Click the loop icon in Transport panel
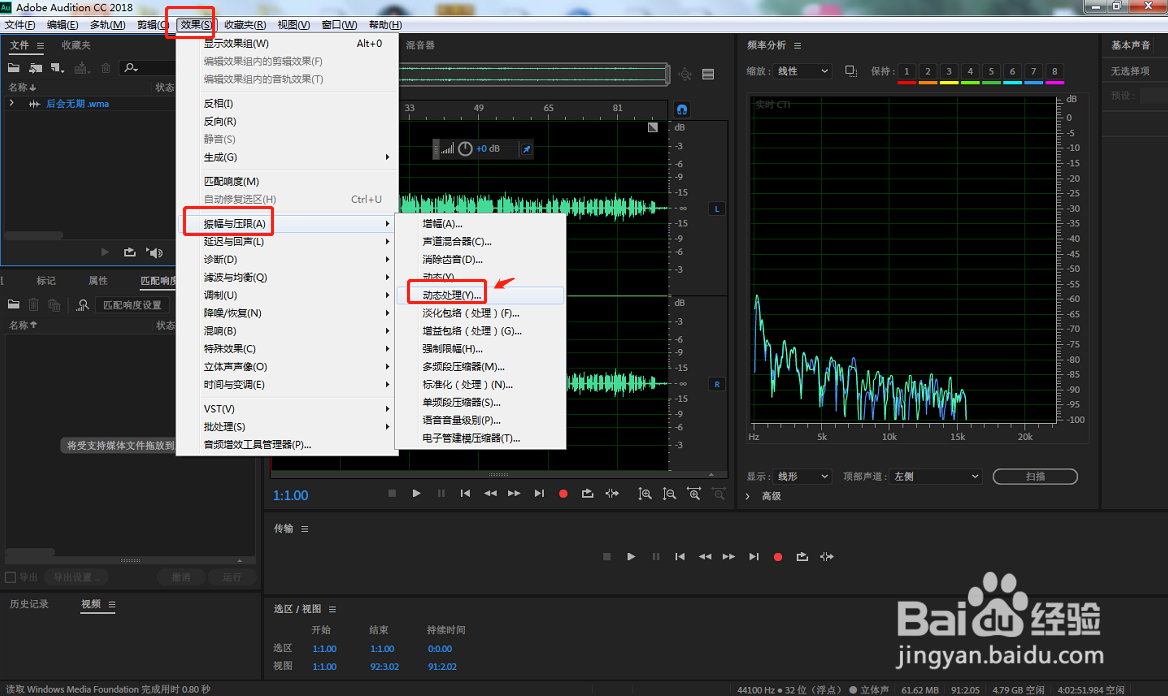The image size is (1168, 696). 802,557
